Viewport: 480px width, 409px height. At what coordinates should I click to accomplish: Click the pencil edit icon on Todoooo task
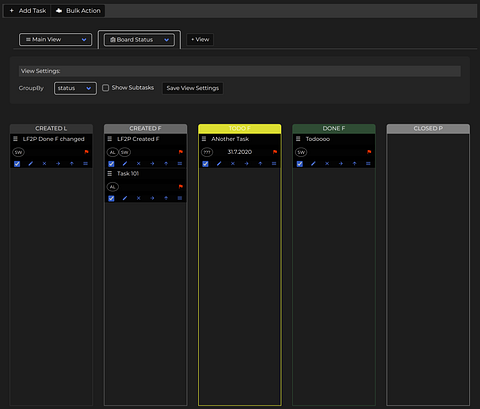coord(313,164)
